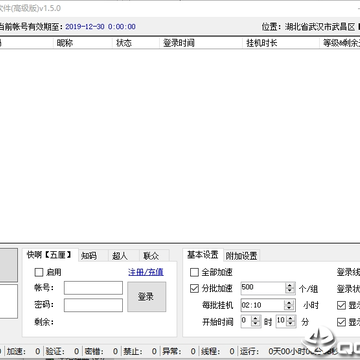Sort by the 状态 column header
The height and width of the screenshot is (360, 360).
136,43
